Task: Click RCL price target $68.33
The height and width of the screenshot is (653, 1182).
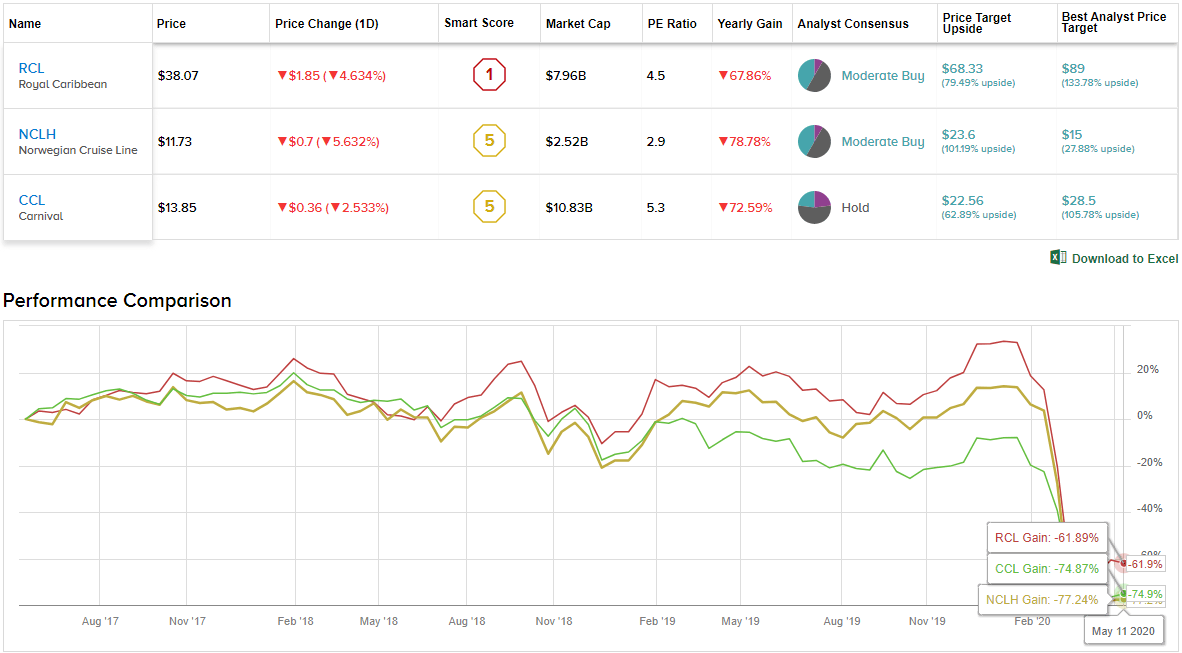Action: 963,69
